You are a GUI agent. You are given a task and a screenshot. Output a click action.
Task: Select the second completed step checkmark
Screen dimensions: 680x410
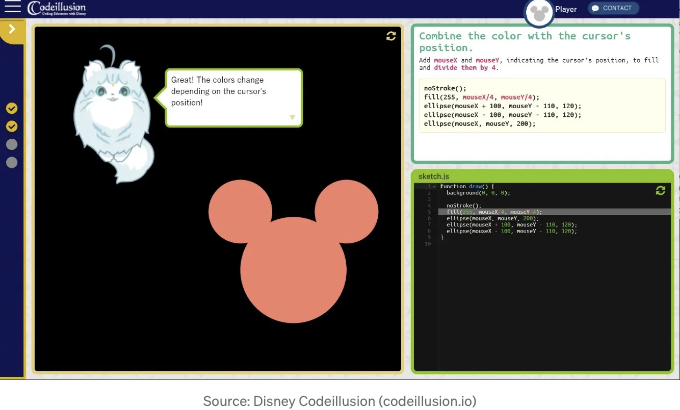coord(12,126)
